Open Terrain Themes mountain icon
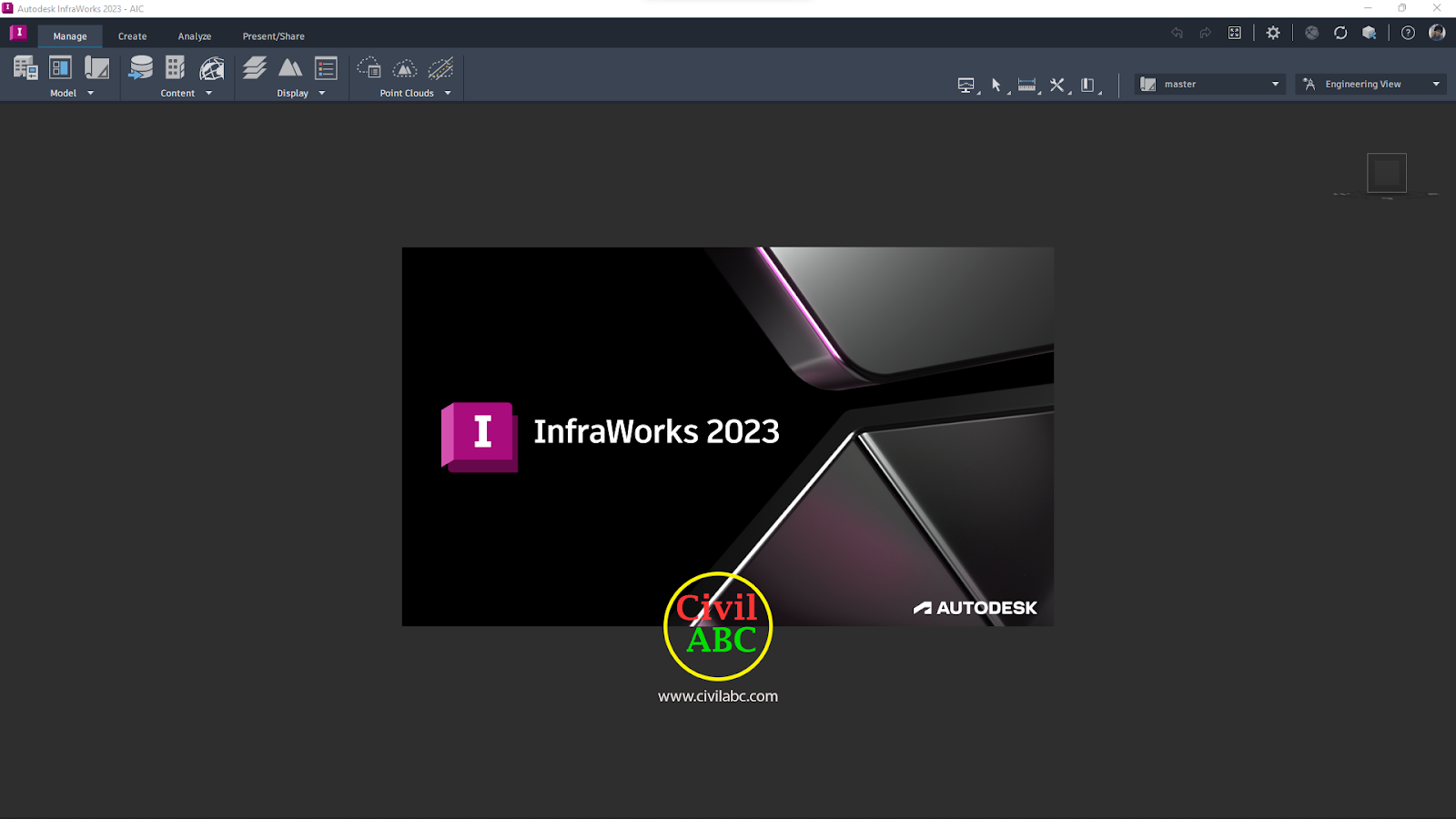Viewport: 1456px width, 819px height. (x=290, y=68)
